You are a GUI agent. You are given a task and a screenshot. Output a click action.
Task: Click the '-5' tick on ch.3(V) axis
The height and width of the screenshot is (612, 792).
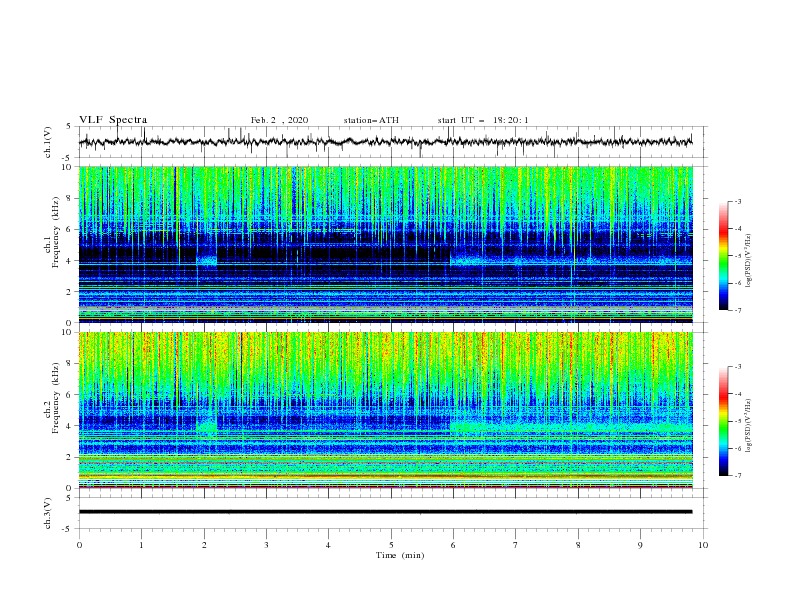tap(68, 529)
